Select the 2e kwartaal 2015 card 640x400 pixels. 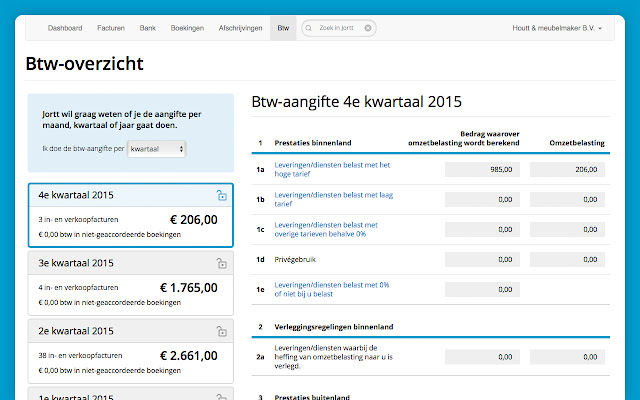131,351
